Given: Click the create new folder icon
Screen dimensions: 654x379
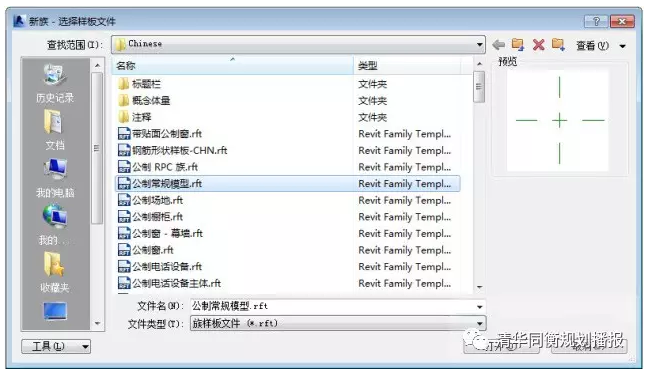Looking at the screenshot, I should tap(558, 44).
